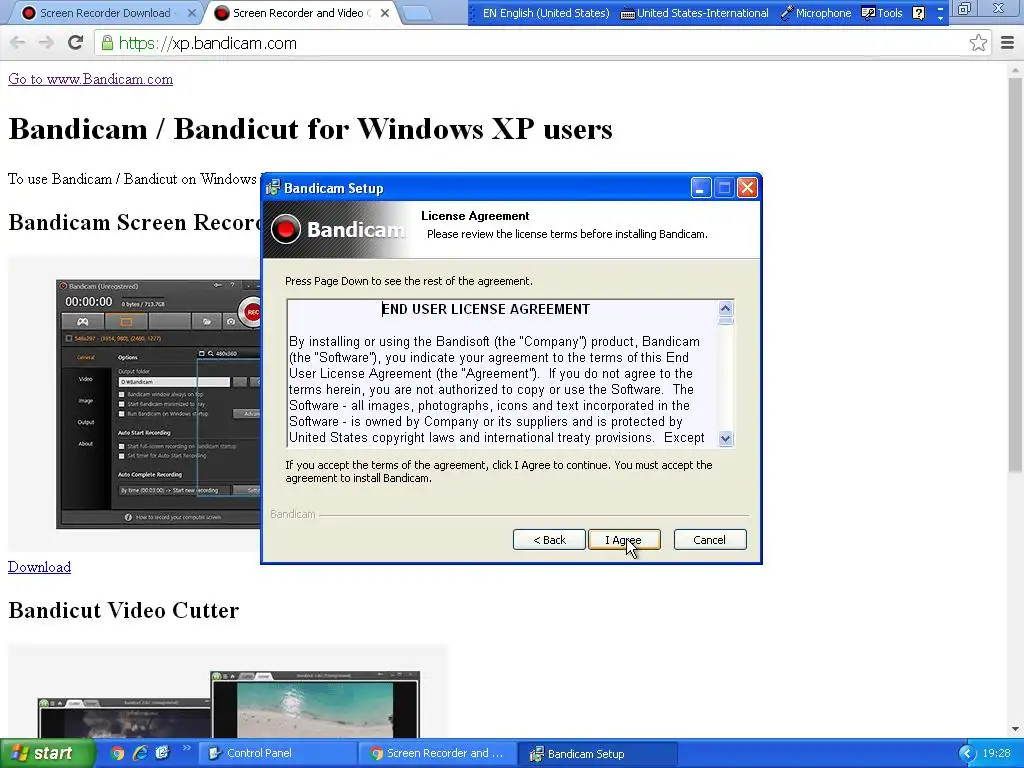Click the taskbar clock showing 19:28

[996, 753]
